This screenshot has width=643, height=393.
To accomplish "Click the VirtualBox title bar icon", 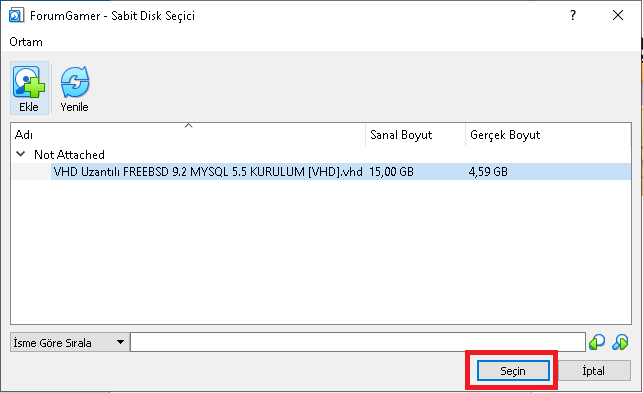I will pos(16,16).
